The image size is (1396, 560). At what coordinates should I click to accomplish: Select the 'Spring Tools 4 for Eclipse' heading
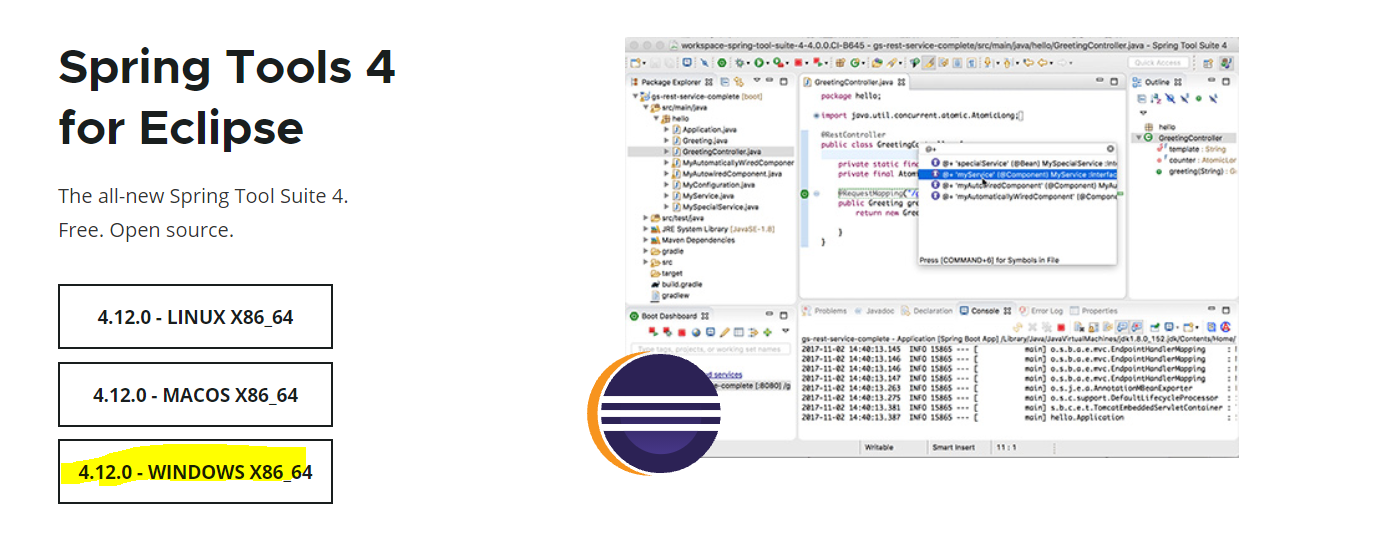click(x=227, y=97)
